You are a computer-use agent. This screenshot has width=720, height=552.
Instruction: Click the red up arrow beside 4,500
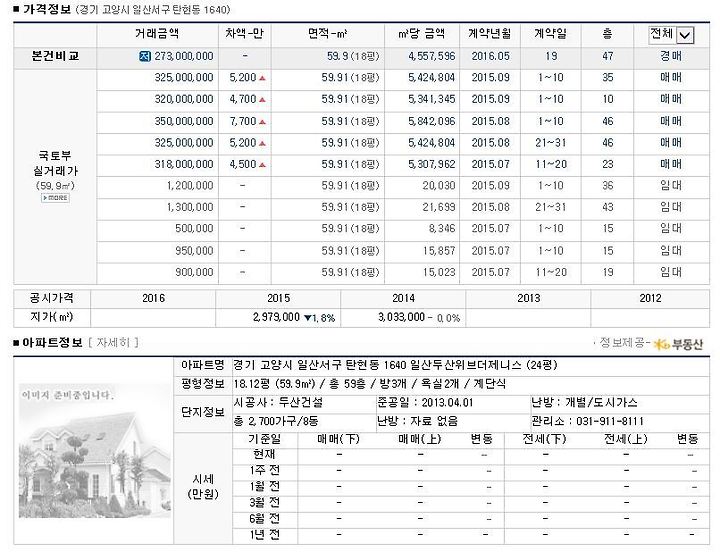262,165
